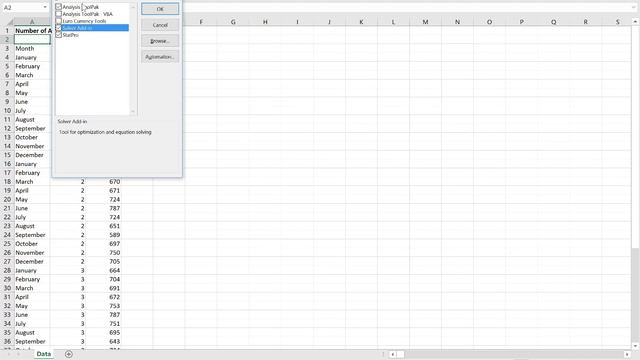Viewport: 640px width, 360px height.
Task: Click the 'Number of A' heading cell
Action: coord(32,31)
